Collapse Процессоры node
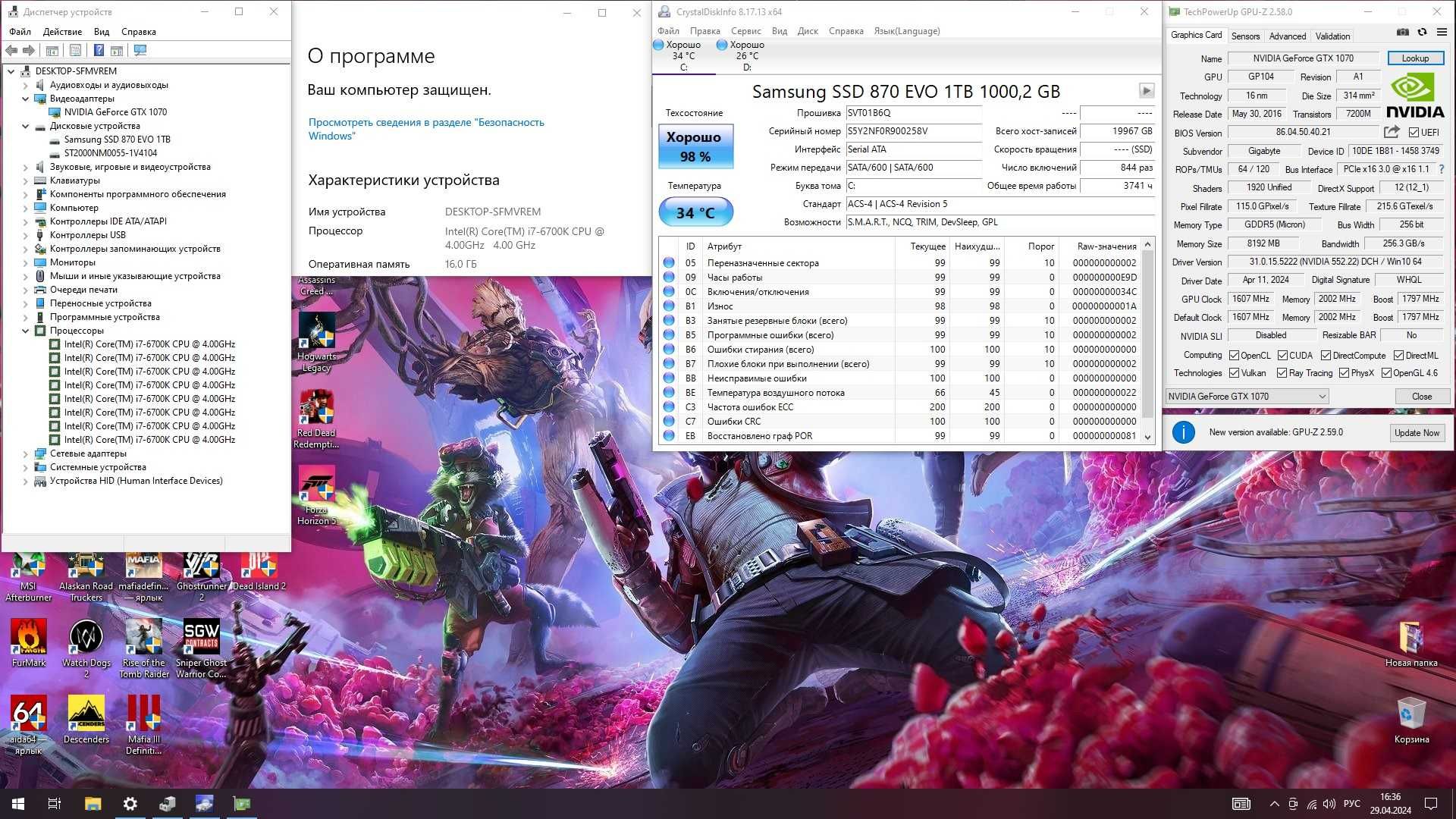 (25, 331)
